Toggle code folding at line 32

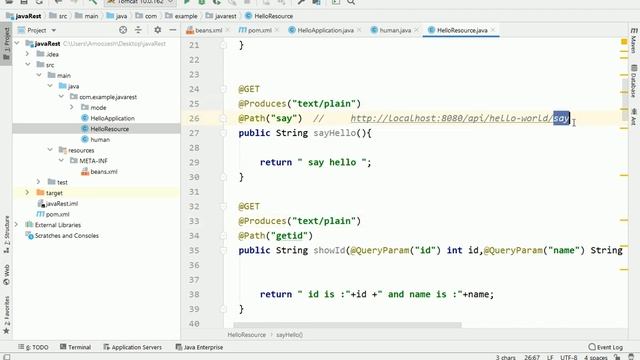(x=223, y=206)
